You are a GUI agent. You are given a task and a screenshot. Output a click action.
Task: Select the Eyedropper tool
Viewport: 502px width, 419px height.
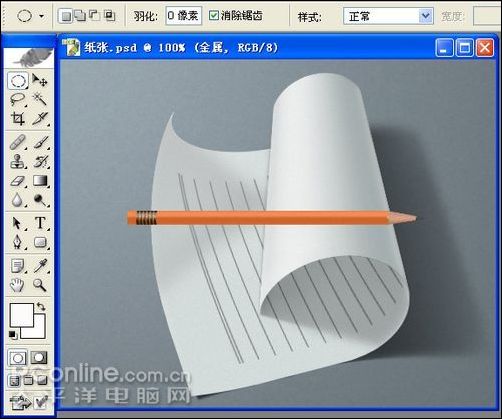40,266
